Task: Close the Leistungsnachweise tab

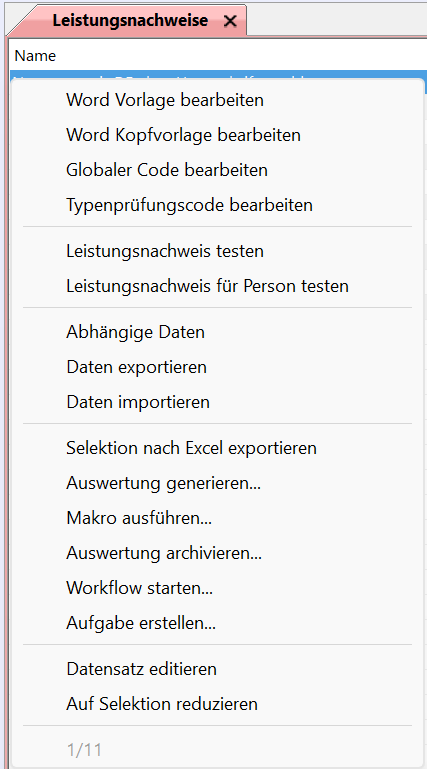Action: [x=229, y=21]
